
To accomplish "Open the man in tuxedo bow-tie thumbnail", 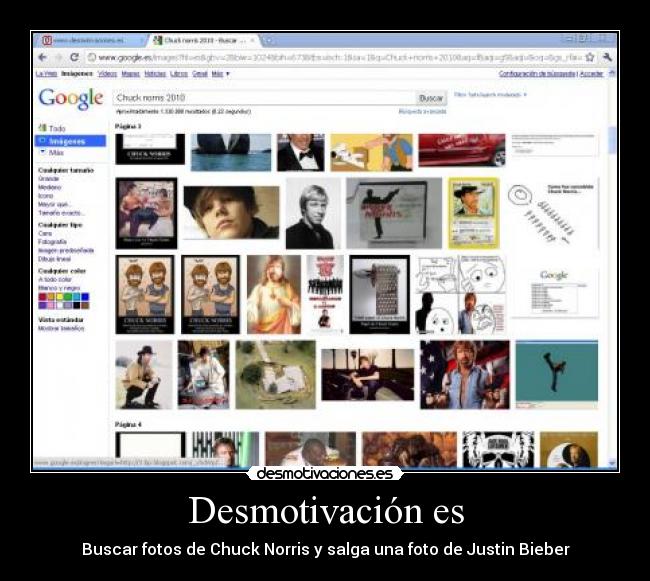I will point(301,152).
